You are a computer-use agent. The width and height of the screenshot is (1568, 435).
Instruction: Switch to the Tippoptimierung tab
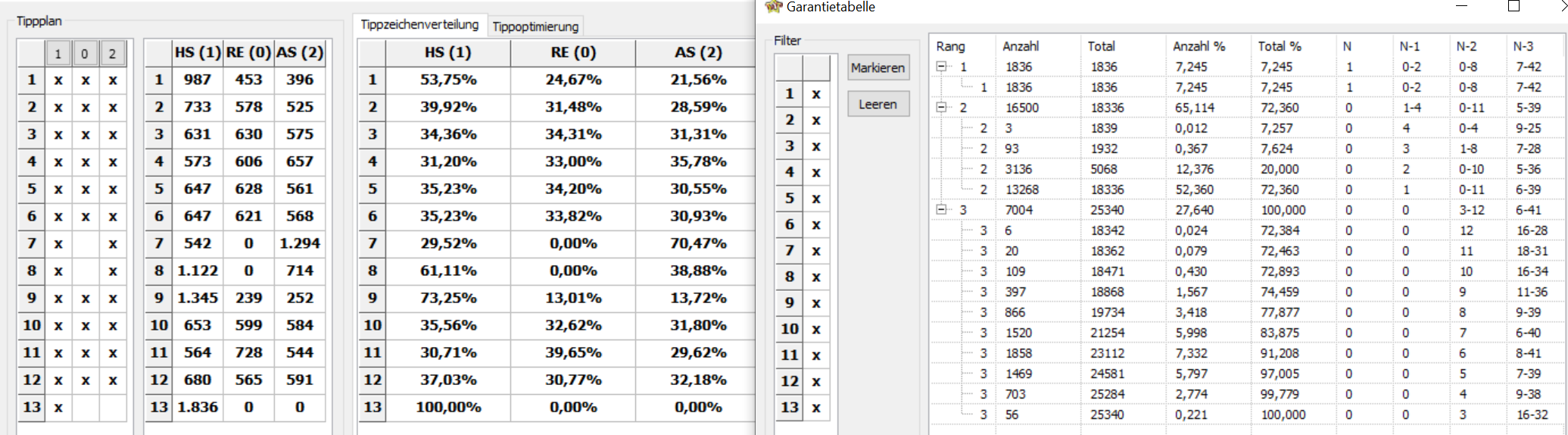coord(535,27)
